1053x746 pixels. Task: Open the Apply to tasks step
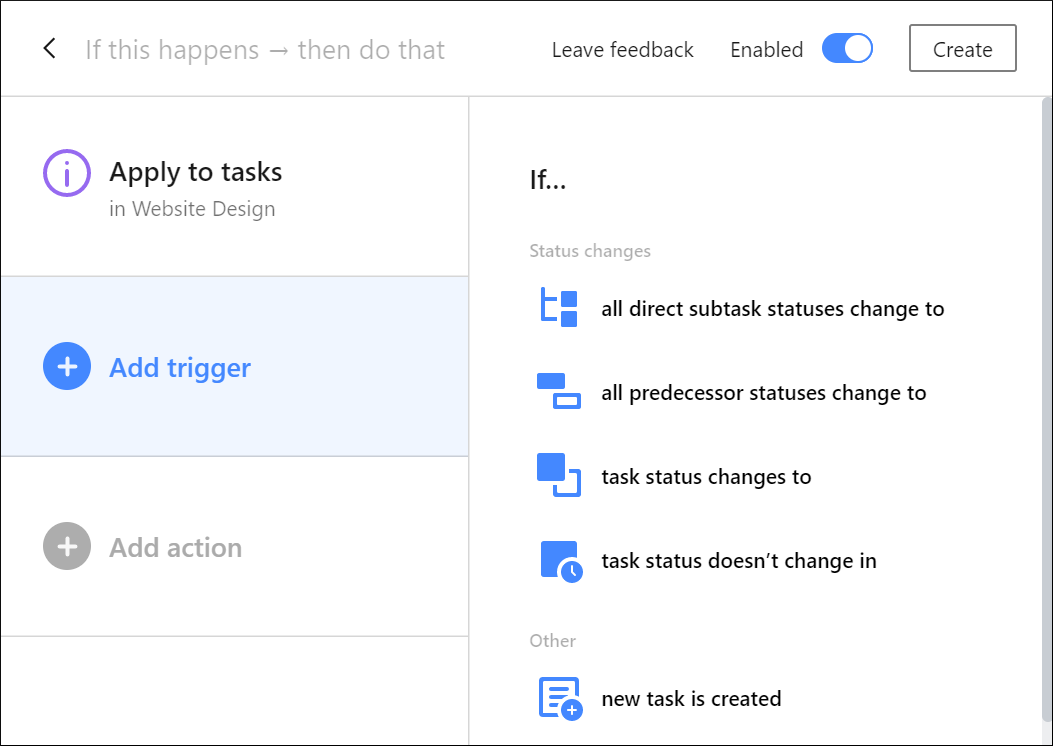[x=196, y=172]
